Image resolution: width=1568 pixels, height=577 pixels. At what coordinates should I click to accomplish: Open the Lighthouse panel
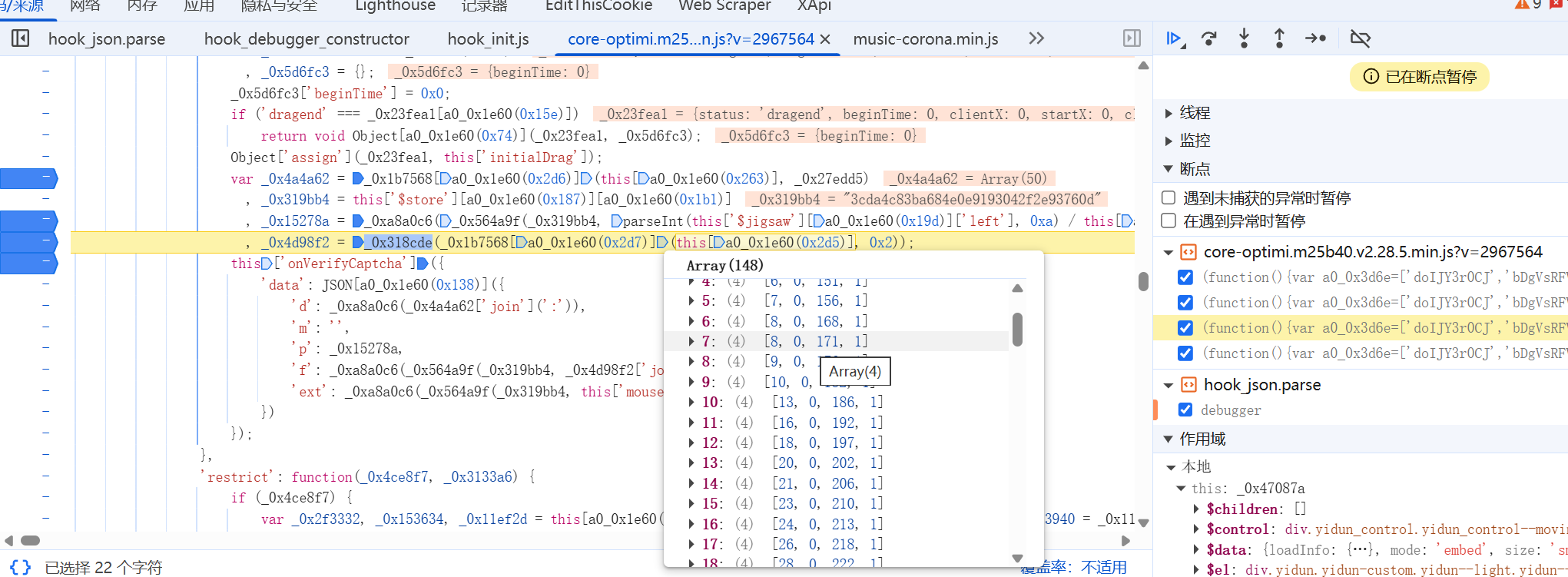click(395, 6)
